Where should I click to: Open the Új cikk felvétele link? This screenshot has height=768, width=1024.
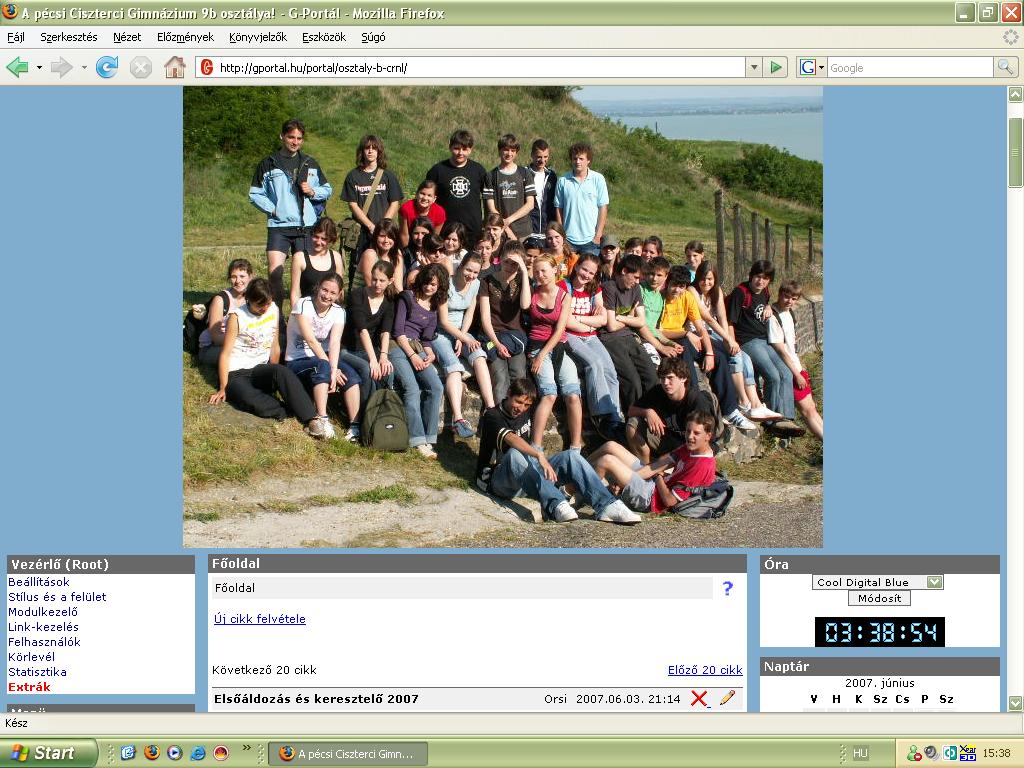coord(260,618)
